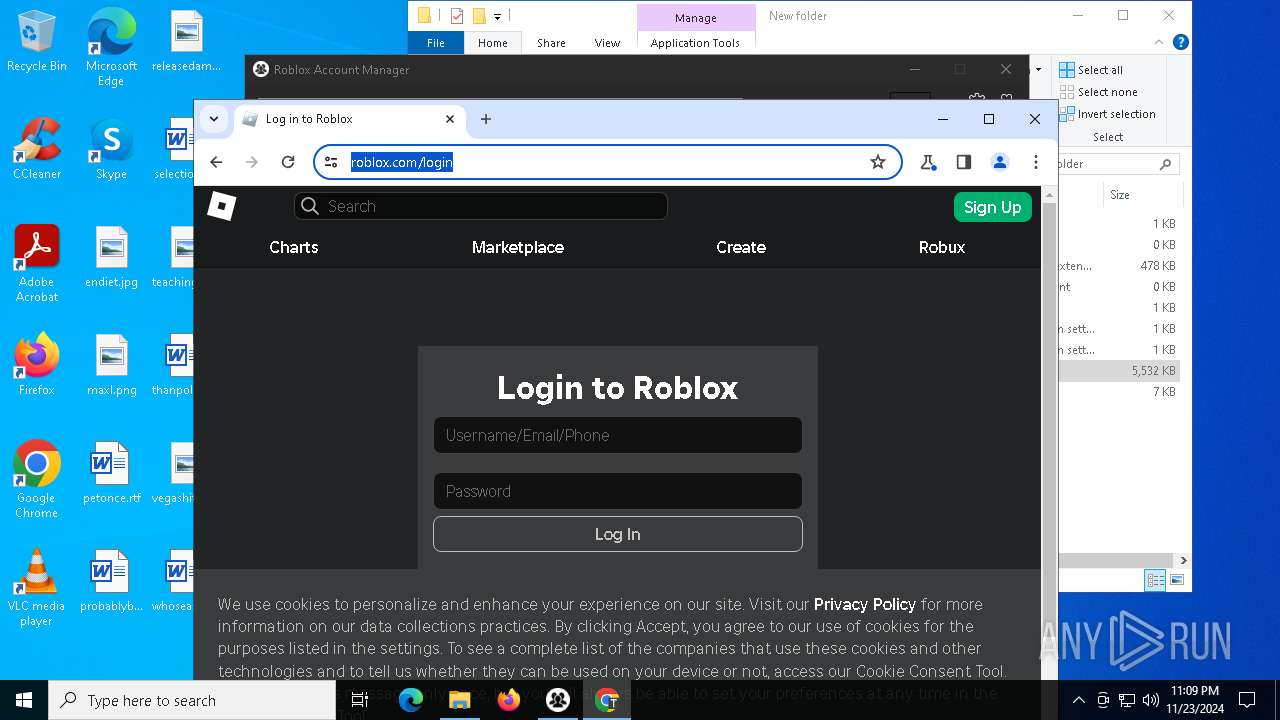1280x720 pixels.
Task: Open Roblox Account Manager from taskbar
Action: [558, 700]
